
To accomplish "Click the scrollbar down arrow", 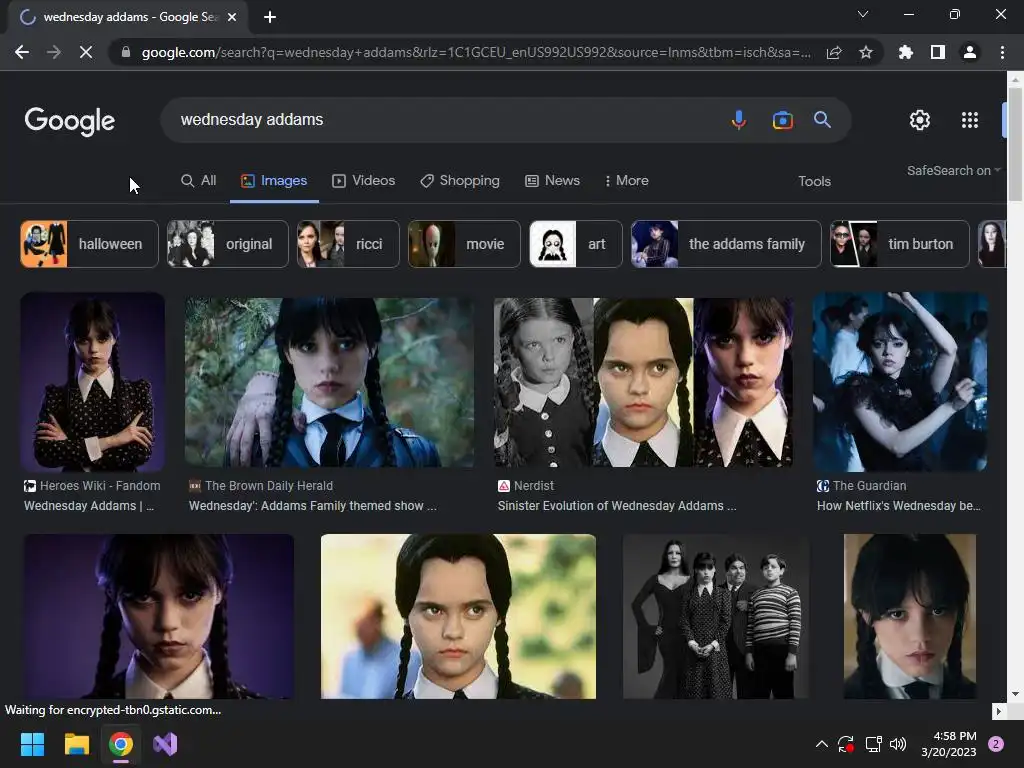I will click(x=1015, y=694).
